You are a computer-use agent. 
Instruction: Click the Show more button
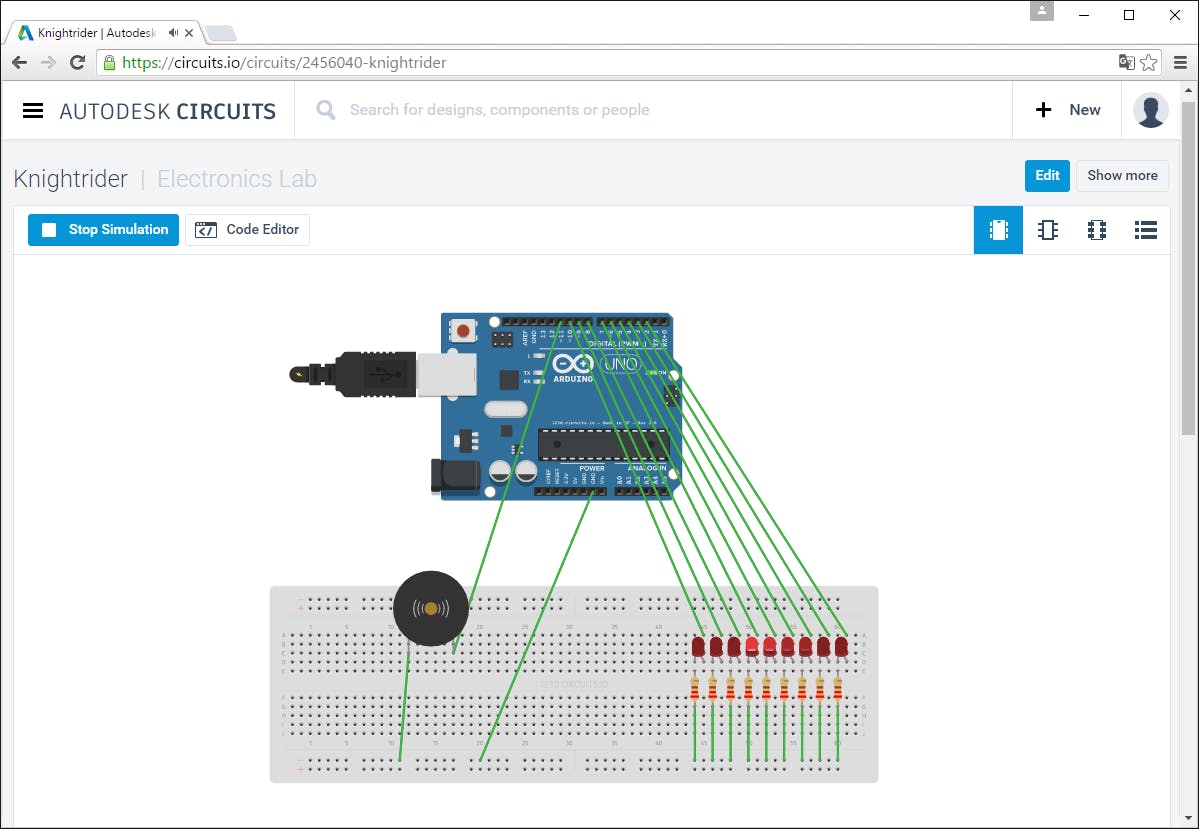click(1122, 176)
